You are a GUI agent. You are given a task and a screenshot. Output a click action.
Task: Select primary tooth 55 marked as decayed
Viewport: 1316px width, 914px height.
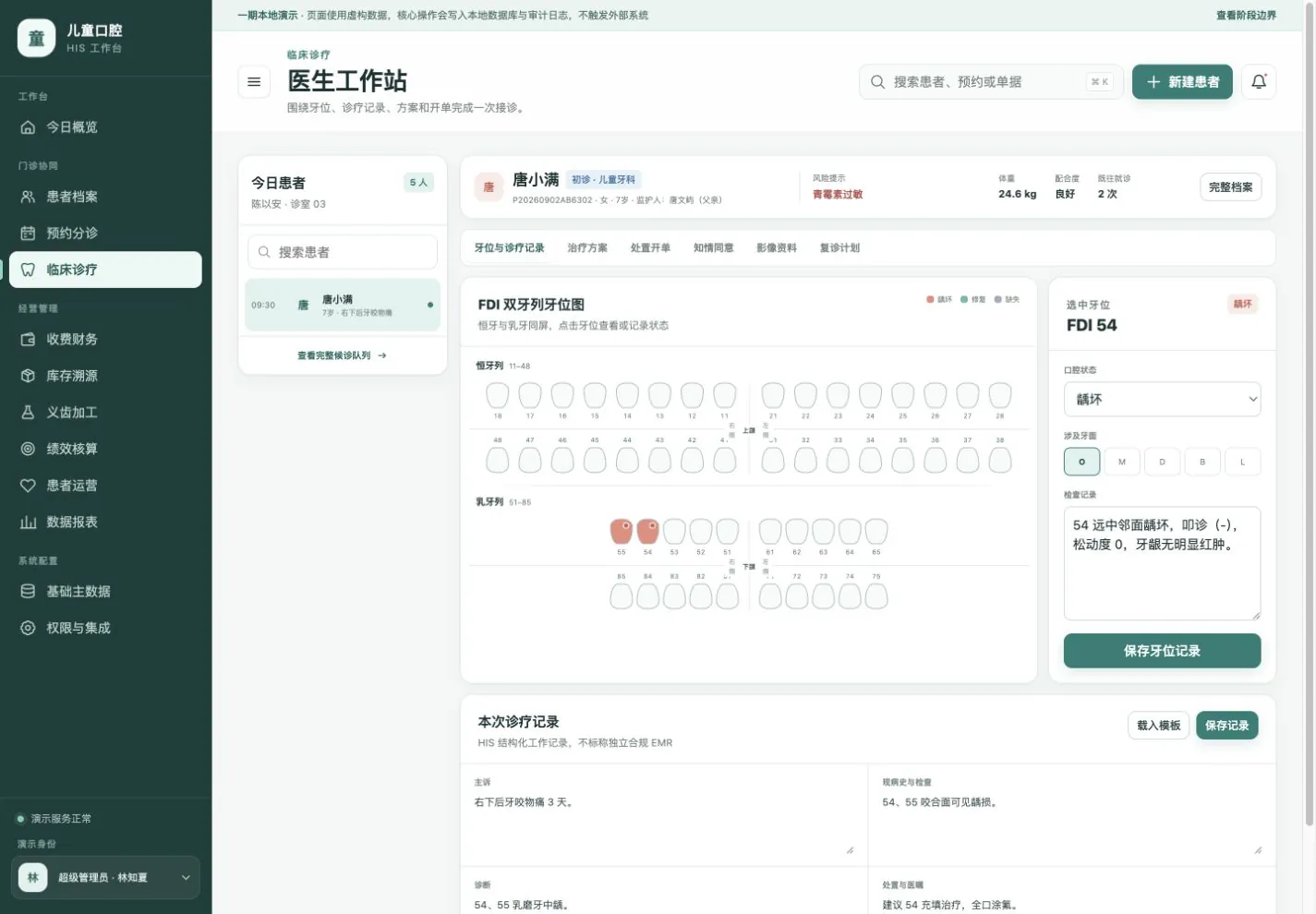point(622,531)
